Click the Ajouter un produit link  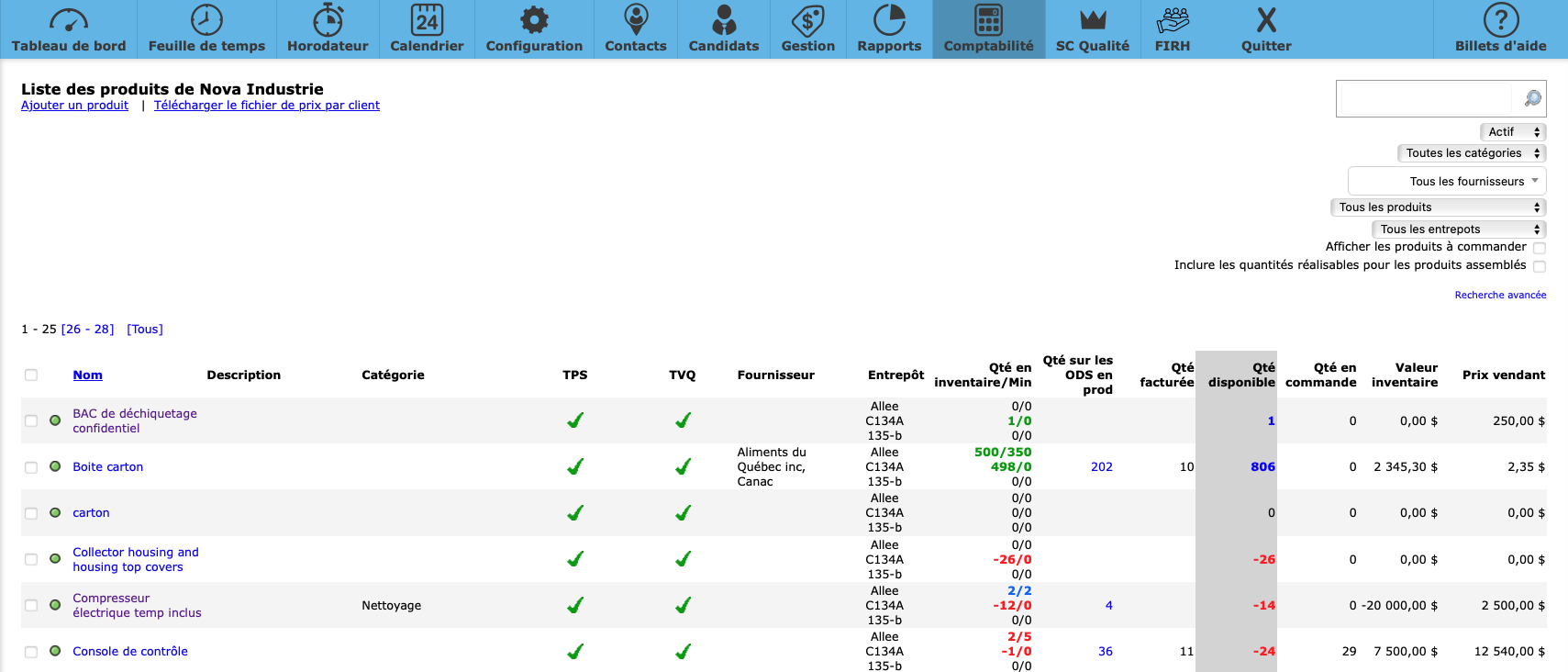point(74,106)
